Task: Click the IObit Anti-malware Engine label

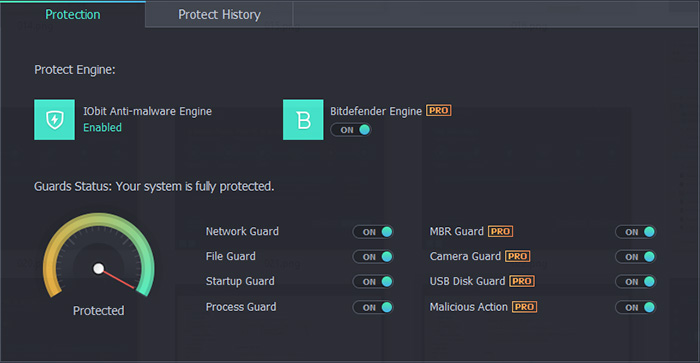Action: (x=147, y=111)
